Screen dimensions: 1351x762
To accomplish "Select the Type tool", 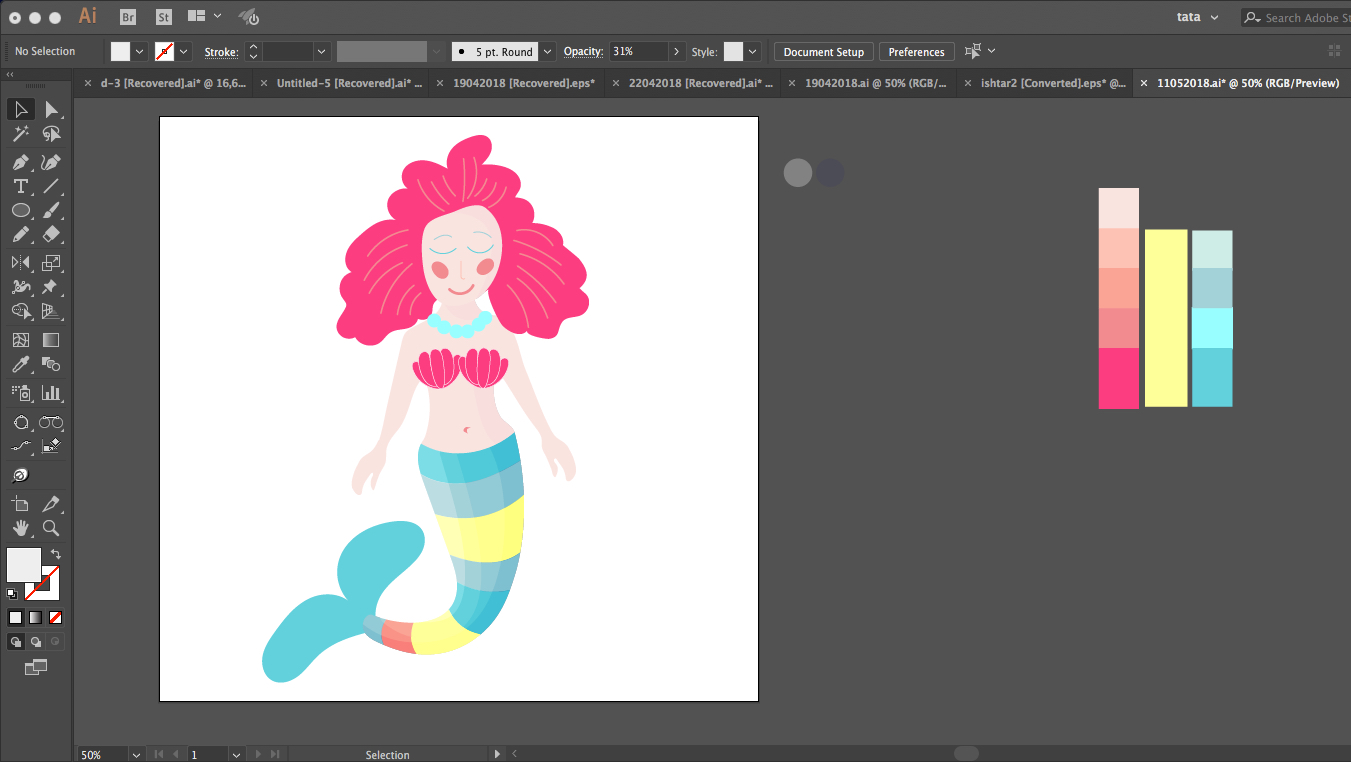I will (x=21, y=186).
